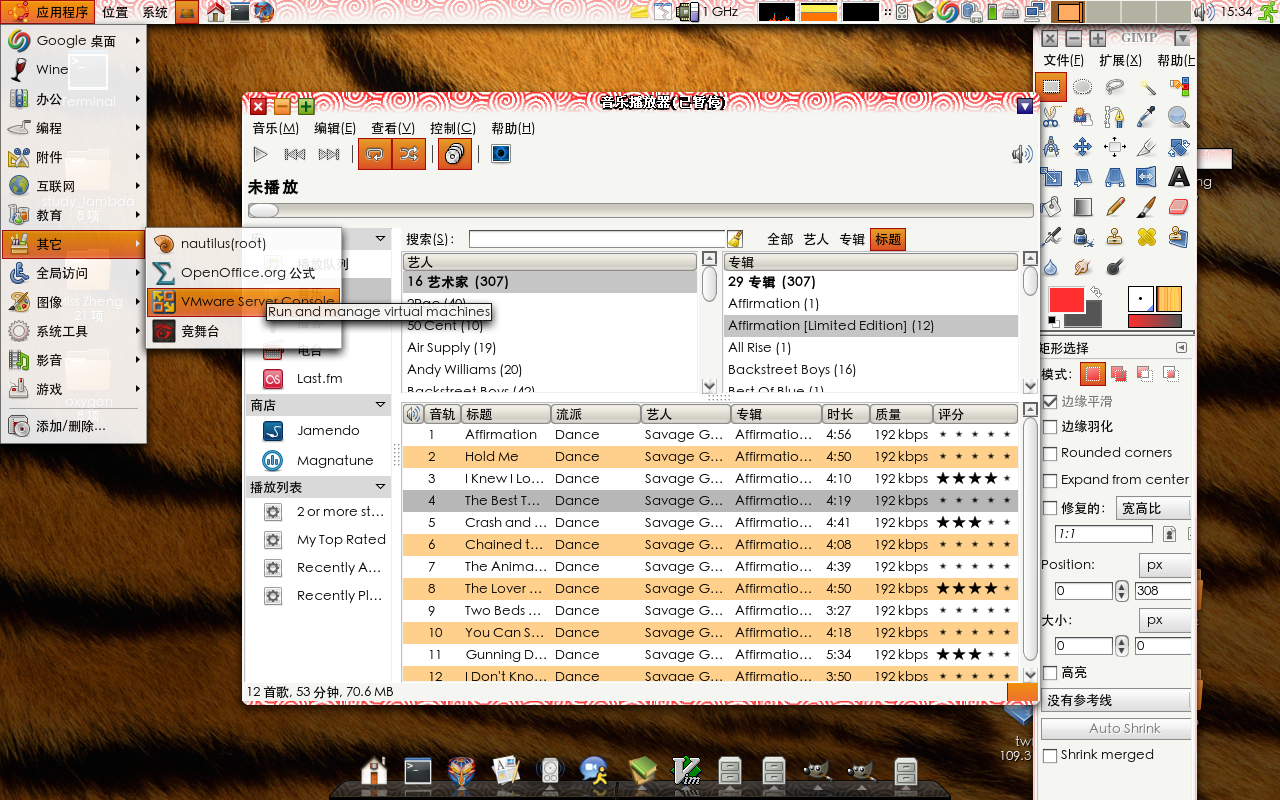The height and width of the screenshot is (800, 1280).
Task: Open the 查看(V) menu
Action: (x=393, y=128)
